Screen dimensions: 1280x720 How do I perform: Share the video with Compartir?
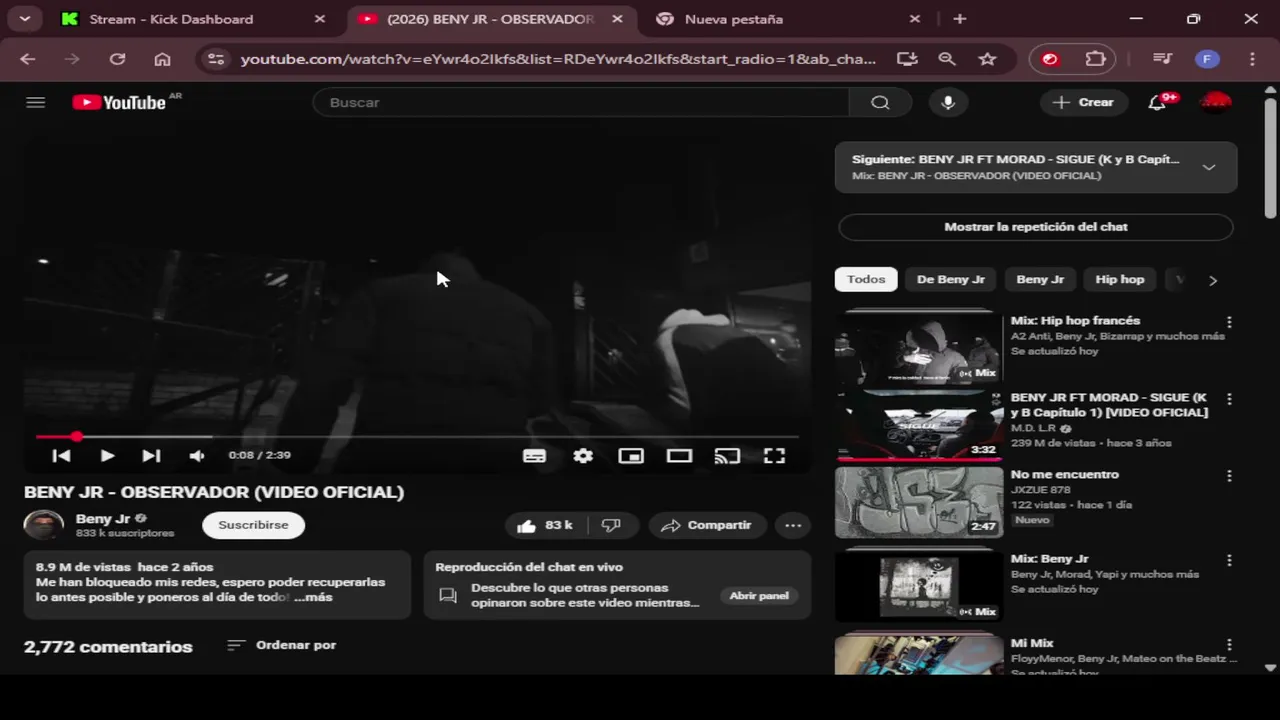pyautogui.click(x=706, y=525)
